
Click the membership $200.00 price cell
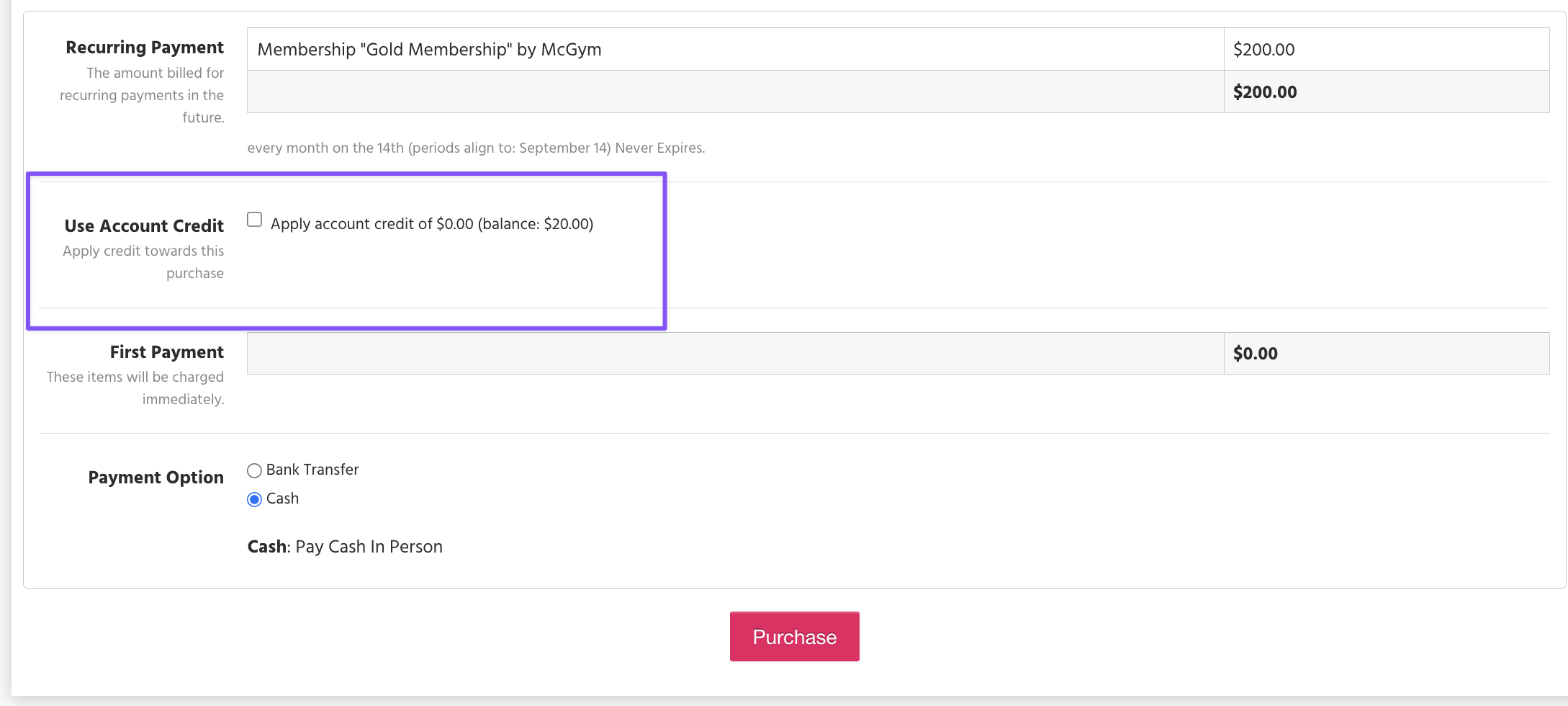tap(1263, 50)
